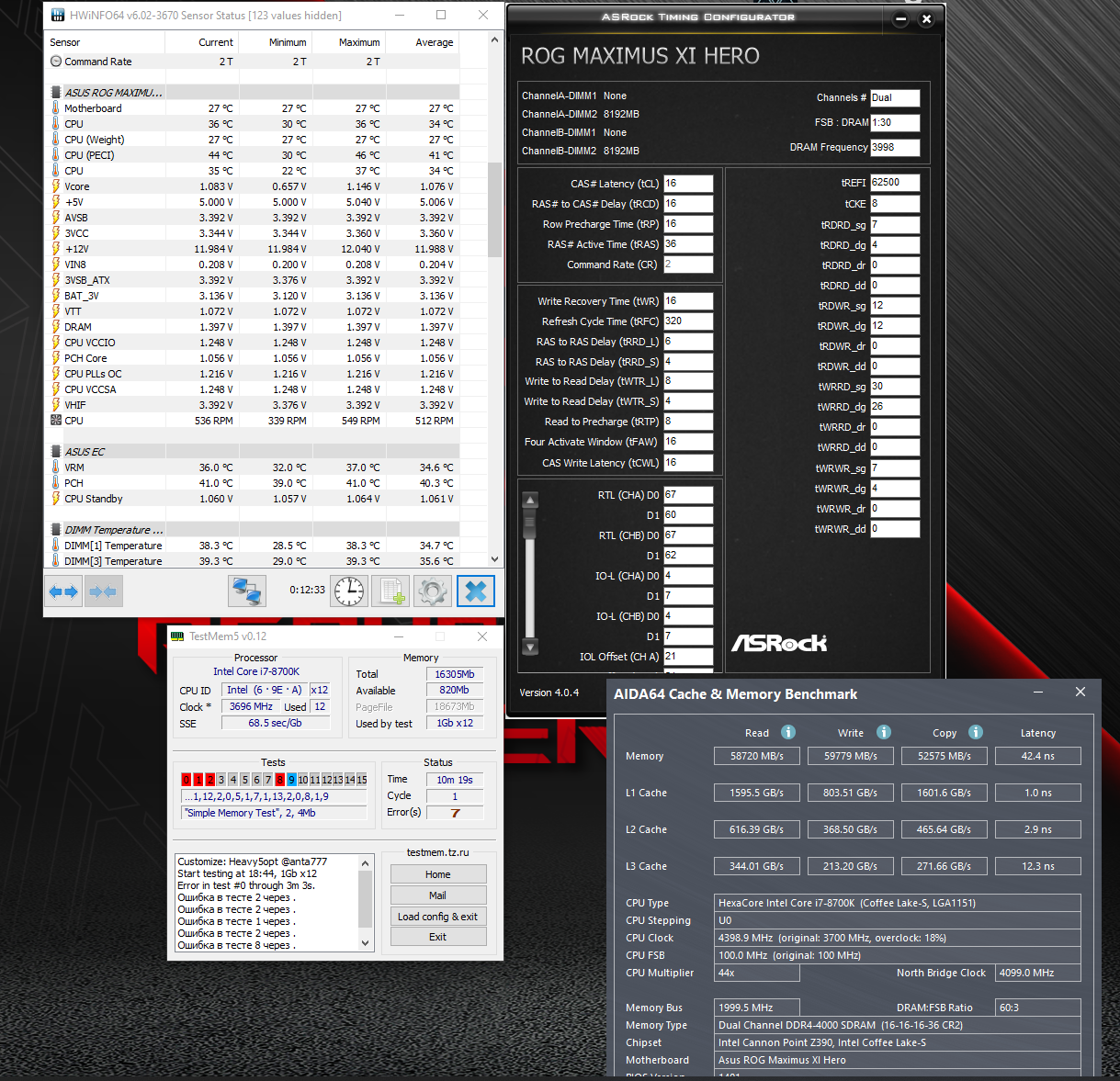The image size is (1120, 1081).
Task: Click the TestMem5 title bar memory icon
Action: click(x=178, y=636)
